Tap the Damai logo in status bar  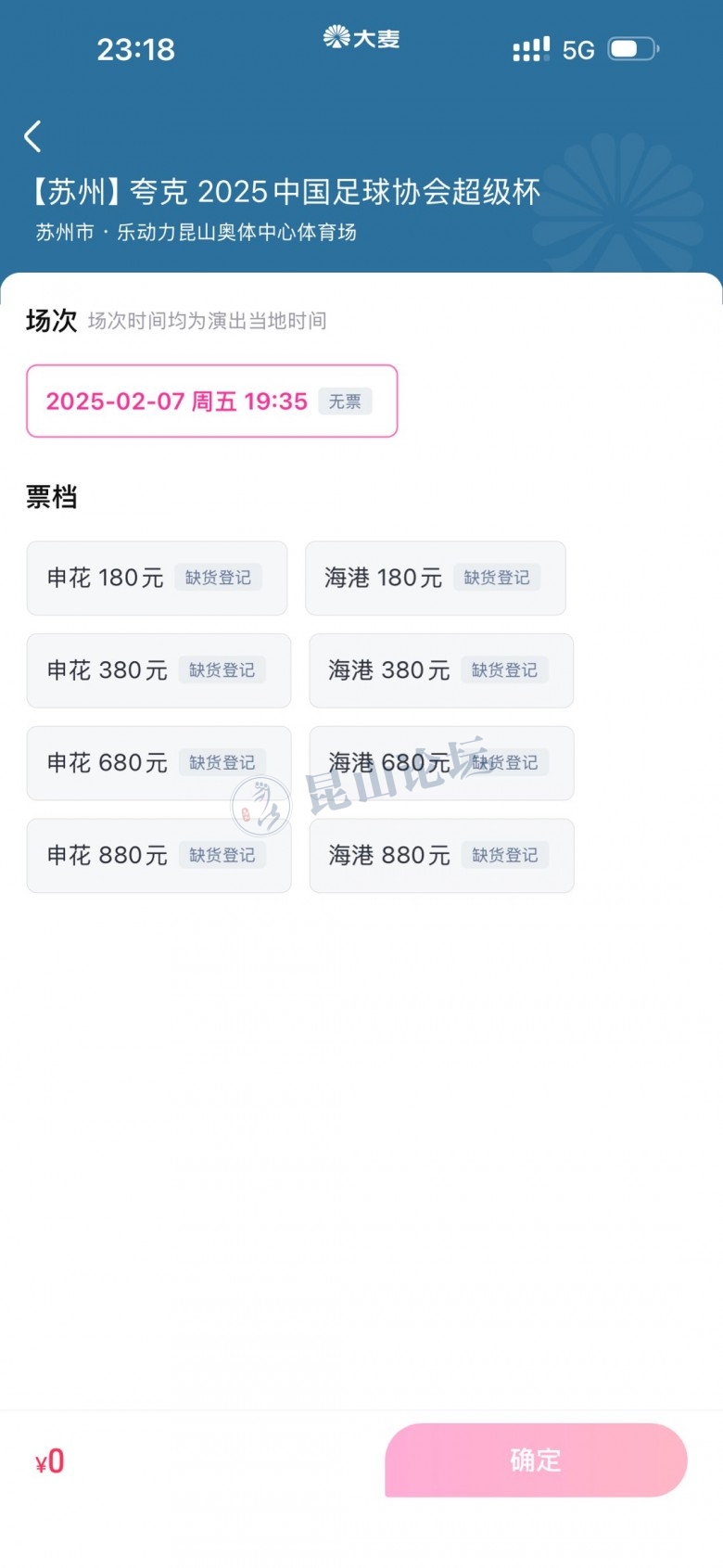pos(361,38)
